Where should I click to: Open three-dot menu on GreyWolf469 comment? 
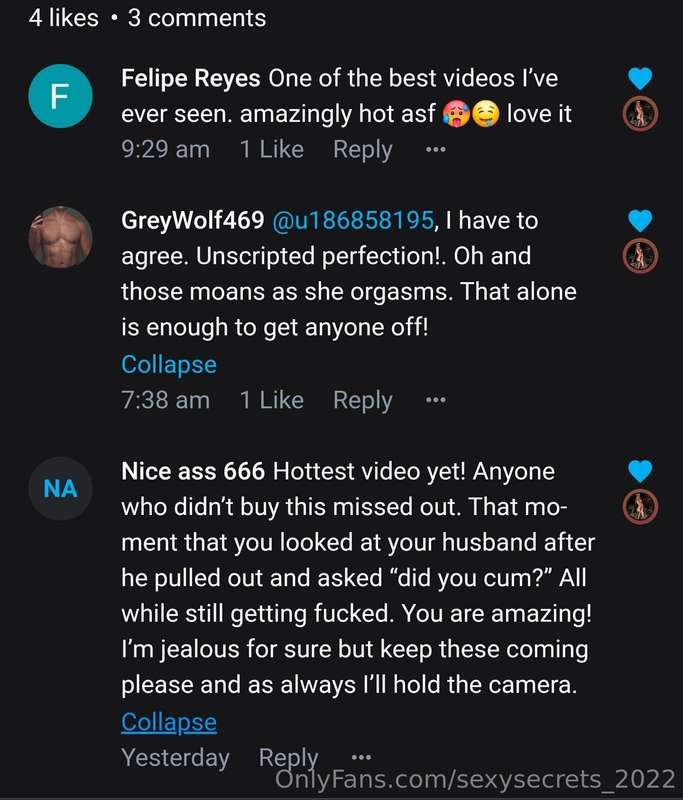436,400
